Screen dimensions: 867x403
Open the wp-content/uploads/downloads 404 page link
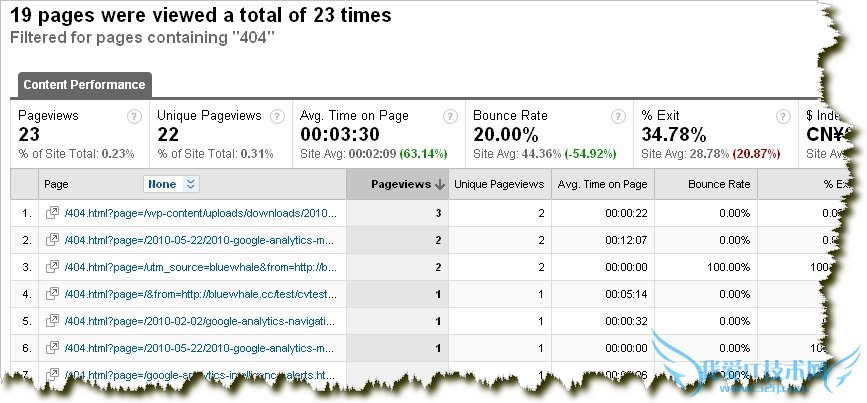pyautogui.click(x=199, y=213)
